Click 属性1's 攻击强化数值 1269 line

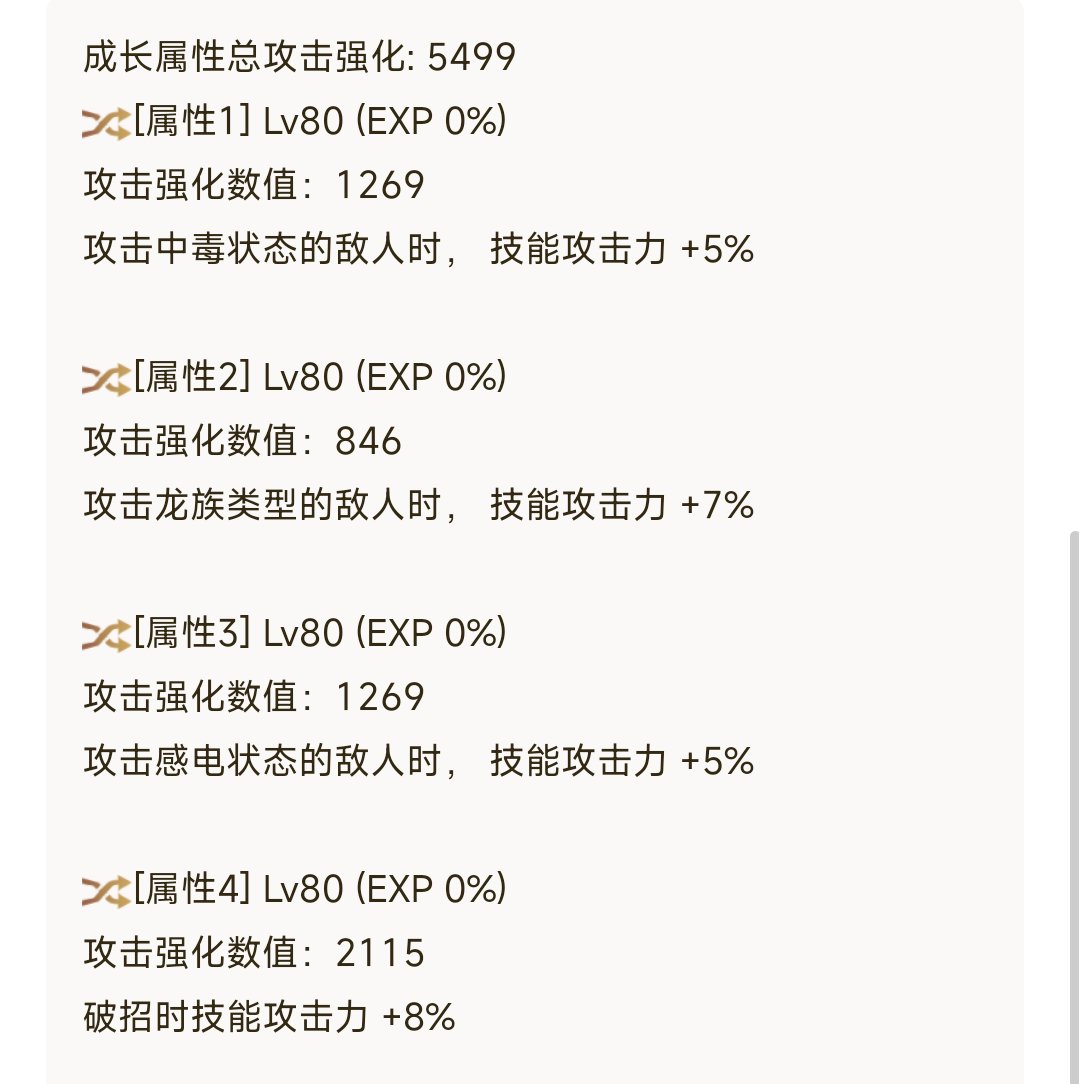(254, 186)
